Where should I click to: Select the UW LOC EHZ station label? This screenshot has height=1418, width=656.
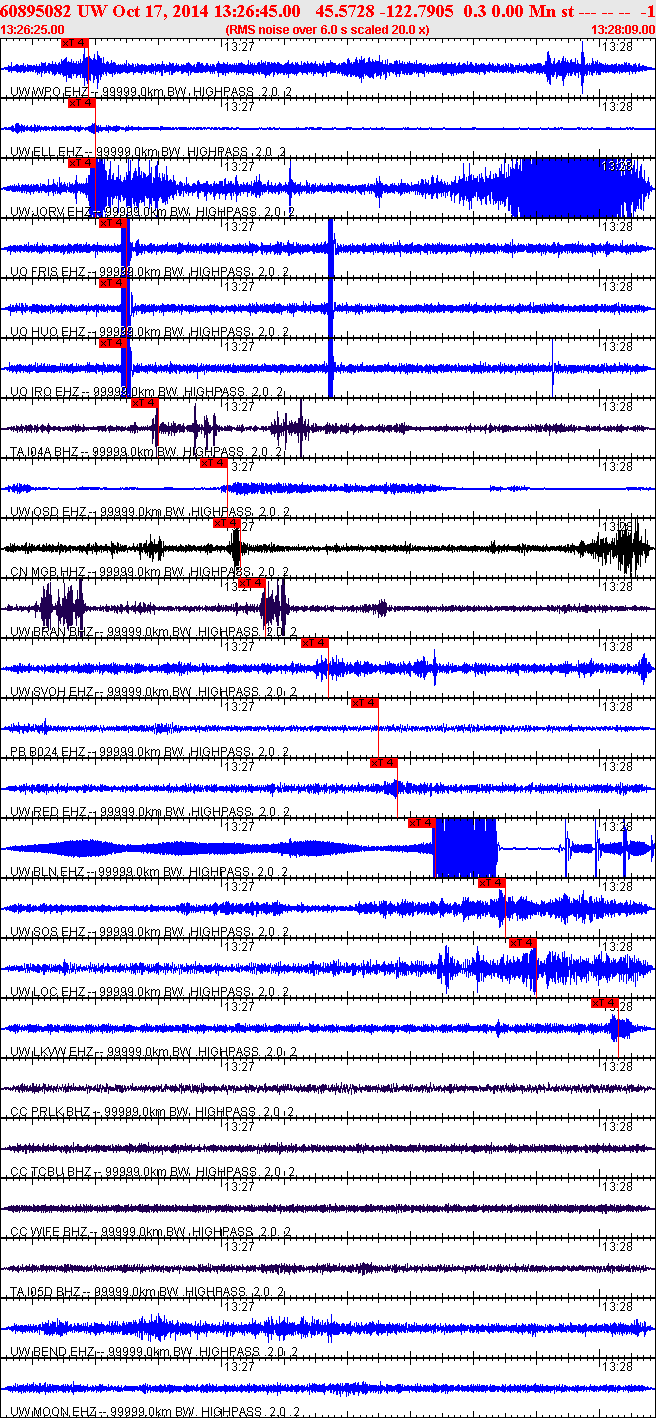click(49, 992)
